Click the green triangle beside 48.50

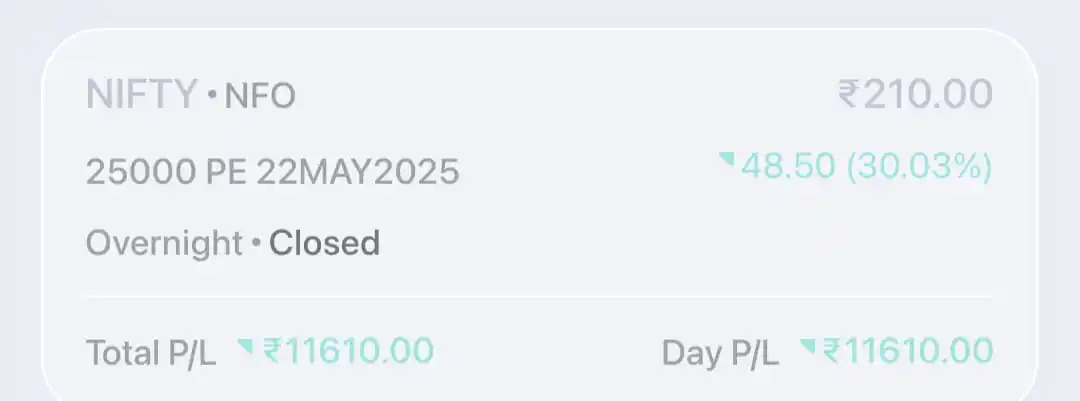(x=727, y=160)
